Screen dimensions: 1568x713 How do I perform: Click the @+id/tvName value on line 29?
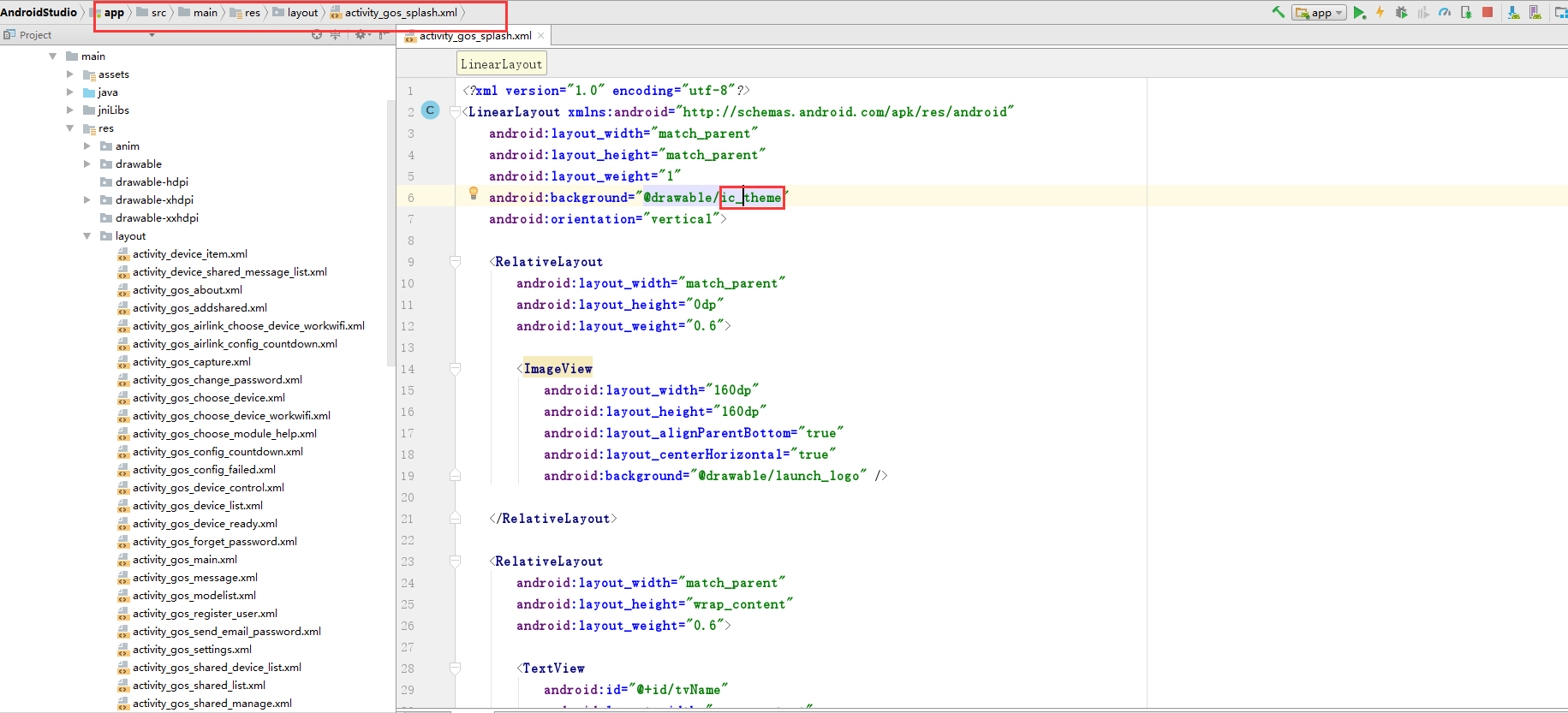[678, 690]
